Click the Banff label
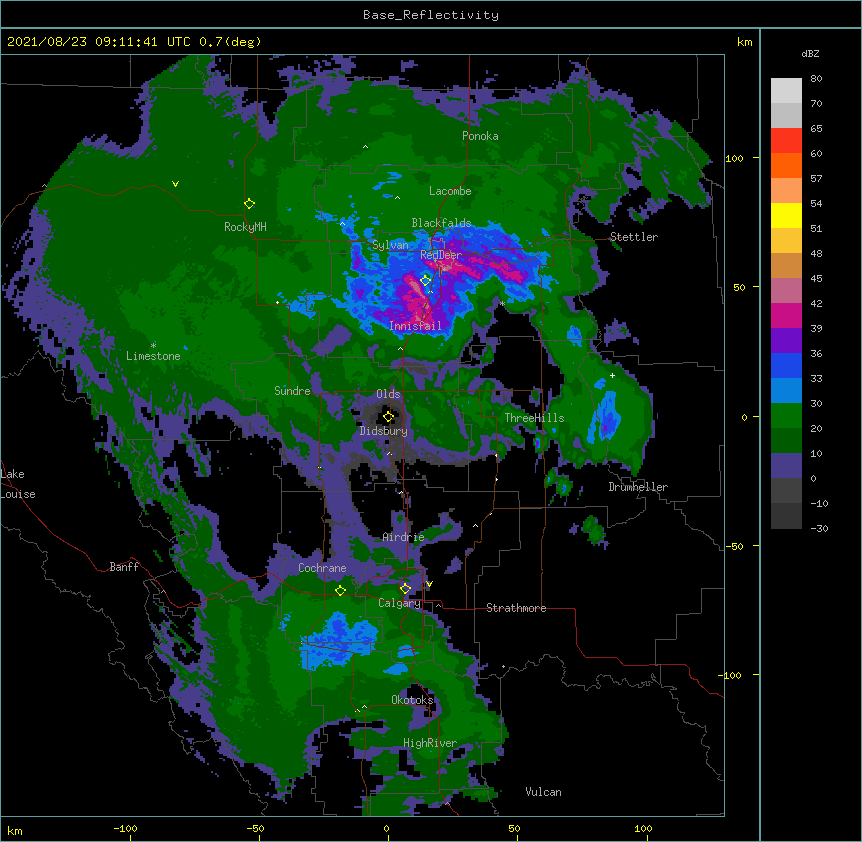The image size is (862, 842). 124,567
